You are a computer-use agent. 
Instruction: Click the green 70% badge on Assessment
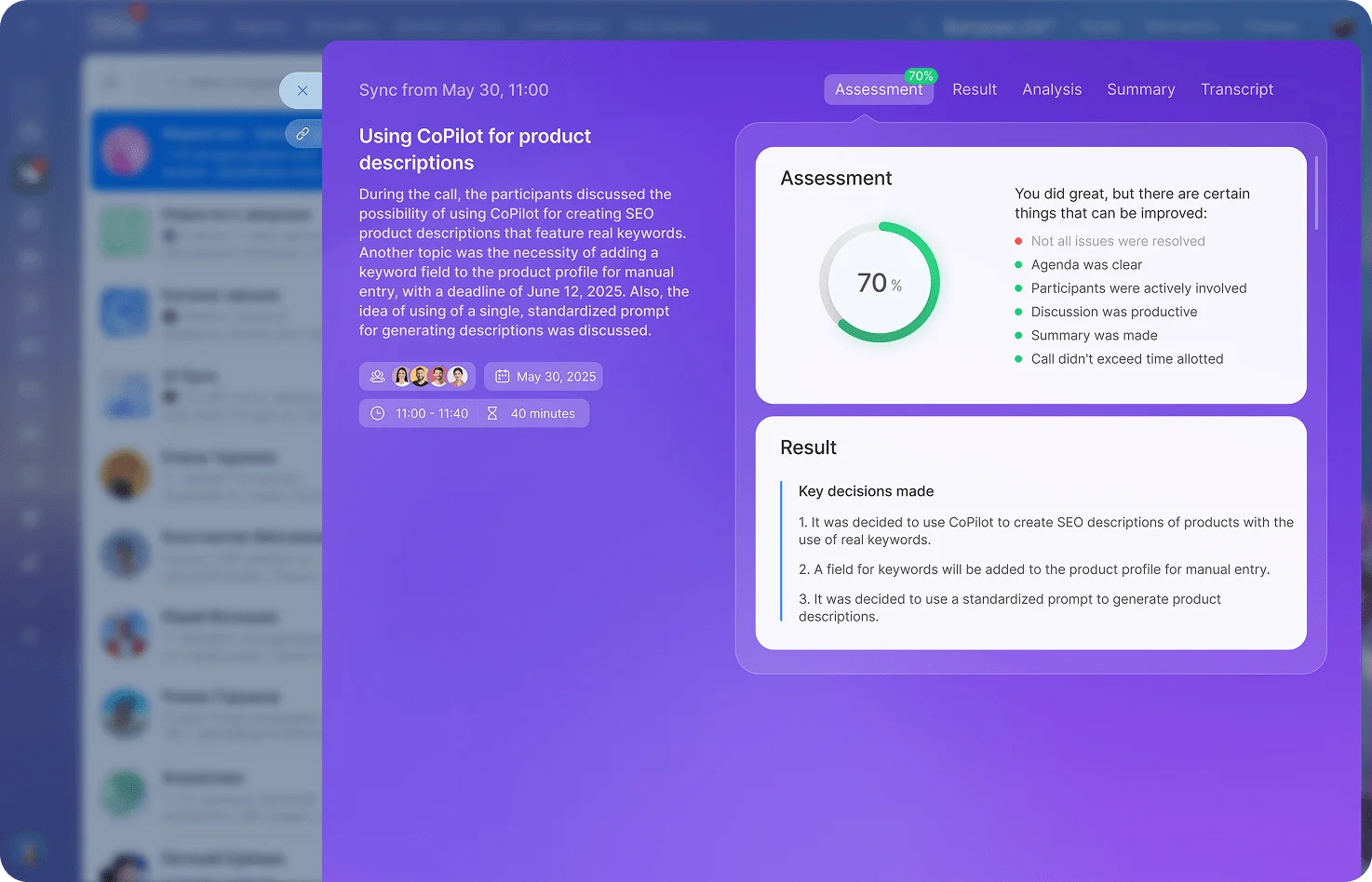point(921,76)
